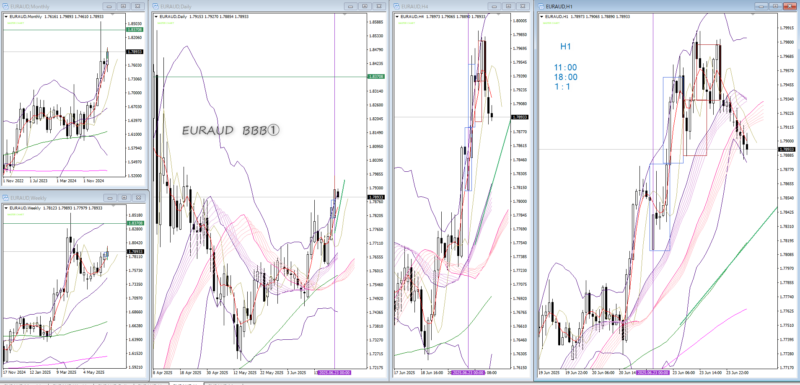The height and width of the screenshot is (385, 800).
Task: Minimize the EURAUD,Daily chart window
Action: pyautogui.click(x=350, y=6)
